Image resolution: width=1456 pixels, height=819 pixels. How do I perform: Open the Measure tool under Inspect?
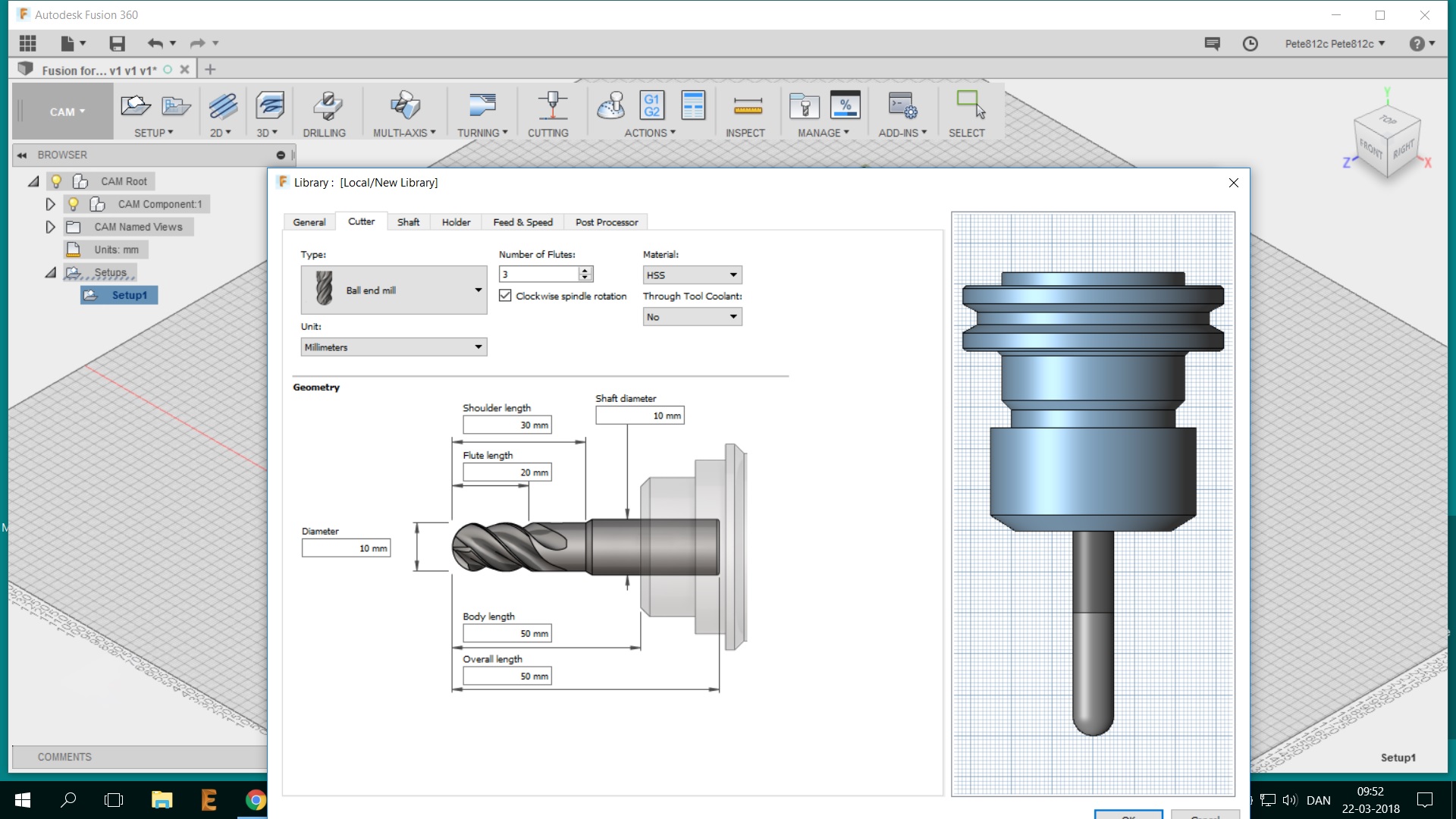point(747,106)
